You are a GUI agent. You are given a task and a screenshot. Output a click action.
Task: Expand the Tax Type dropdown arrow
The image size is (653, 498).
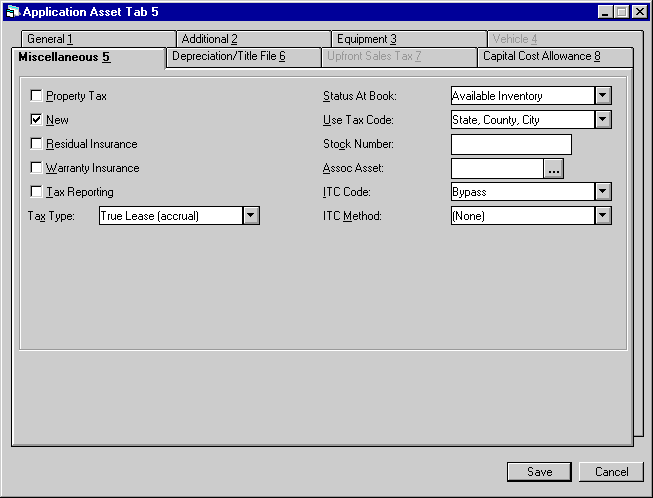251,216
